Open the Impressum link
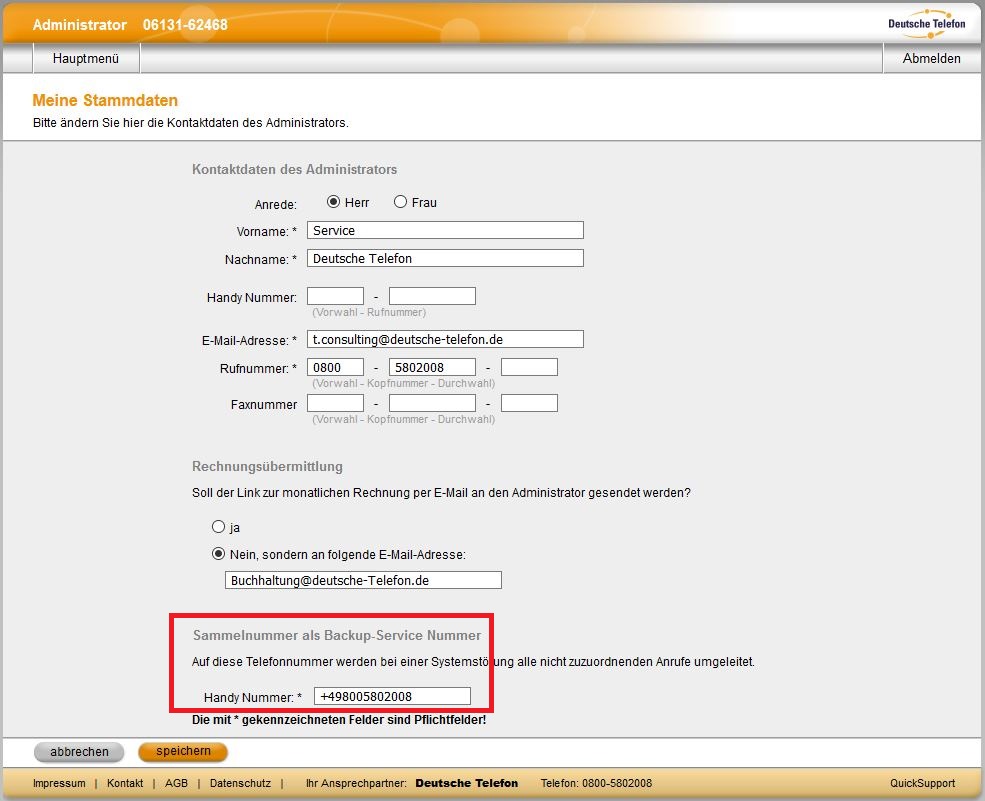The image size is (985, 801). [59, 783]
